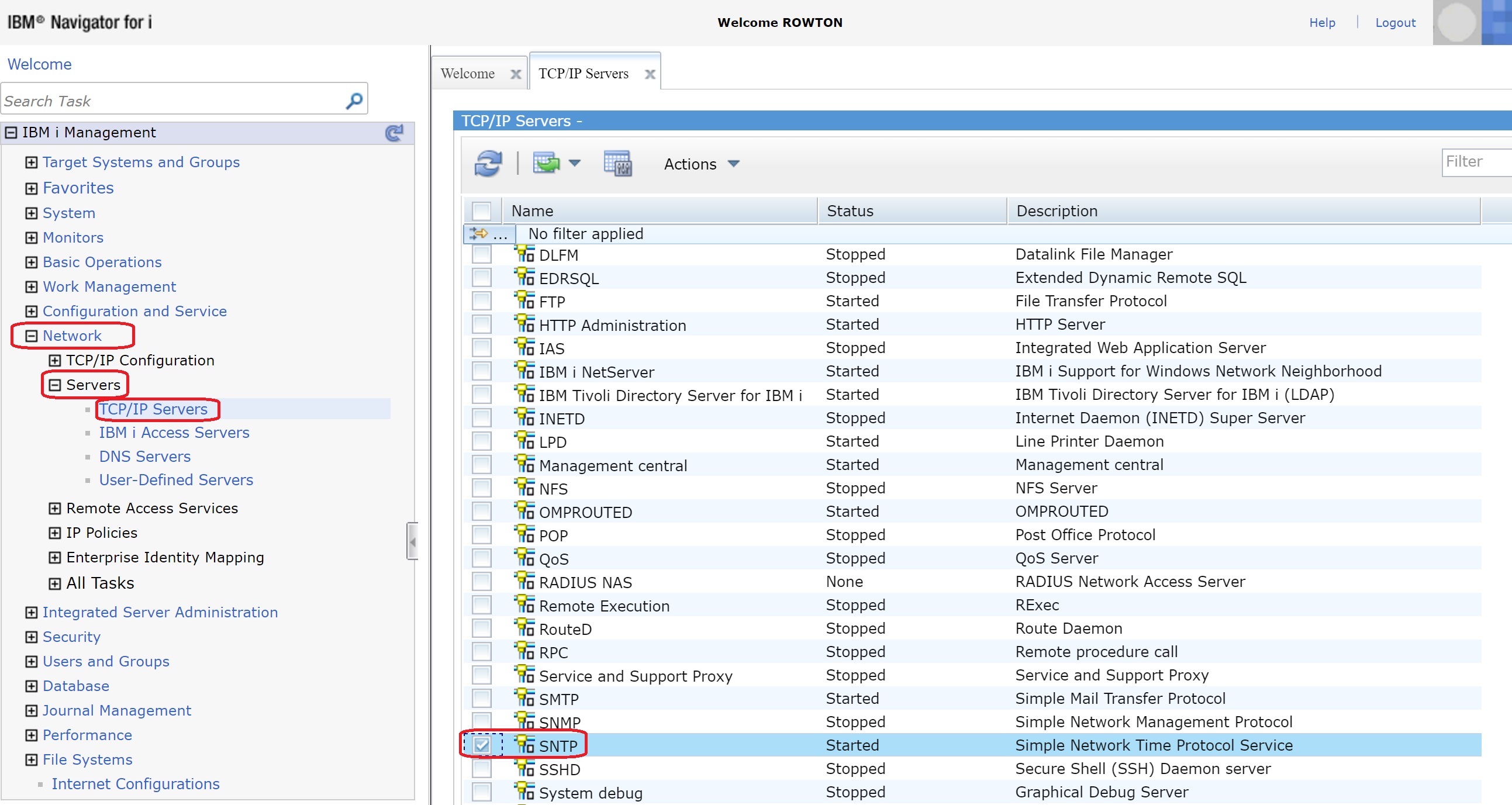This screenshot has width=1512, height=805.
Task: Open IBM i Access Servers link
Action: tap(174, 433)
